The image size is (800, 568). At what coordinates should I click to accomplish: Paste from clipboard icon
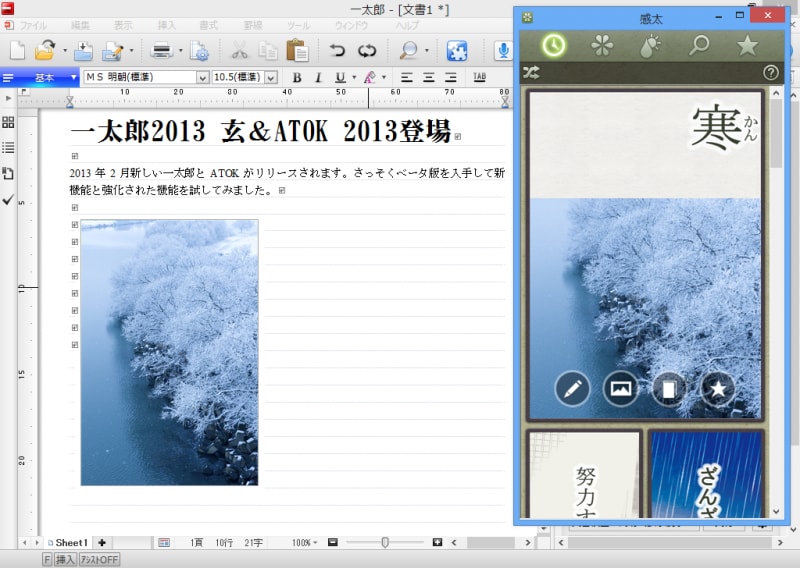297,50
